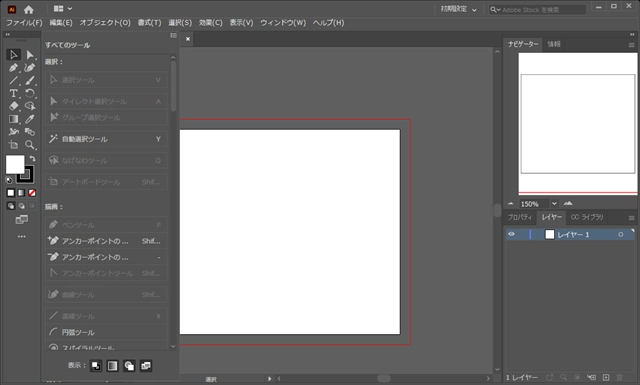The width and height of the screenshot is (640, 385).
Task: Open the Change Screen Mode button
Action: click(x=22, y=220)
